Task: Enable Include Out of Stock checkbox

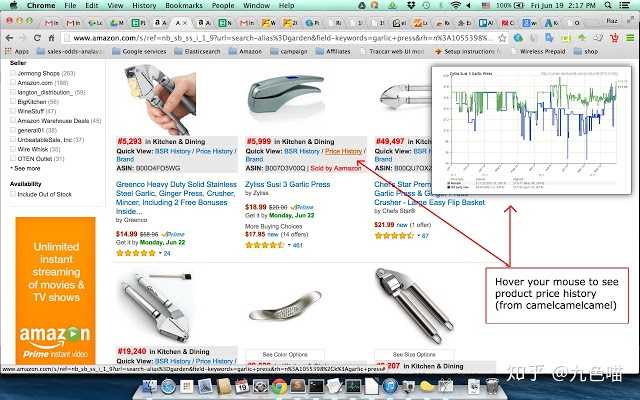Action: 13,194
